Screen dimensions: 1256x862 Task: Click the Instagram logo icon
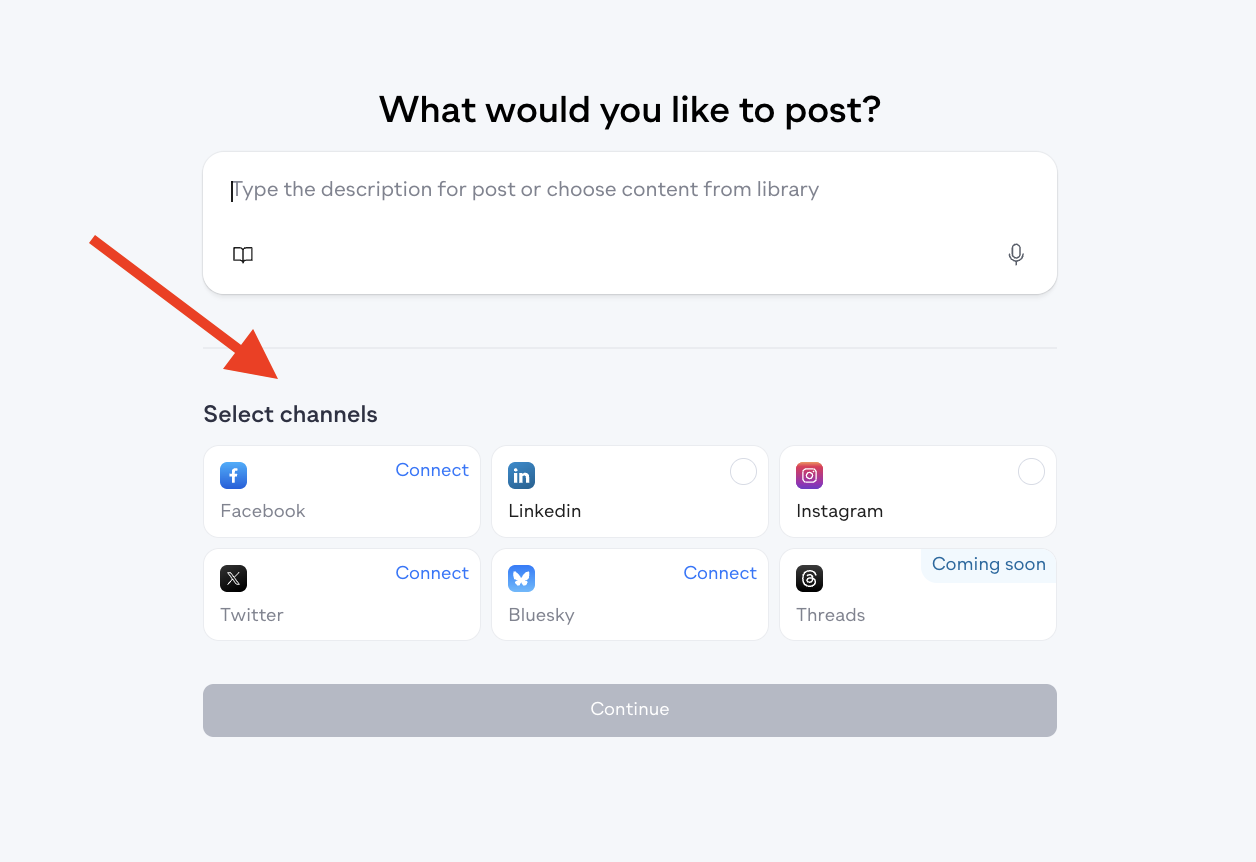[810, 475]
